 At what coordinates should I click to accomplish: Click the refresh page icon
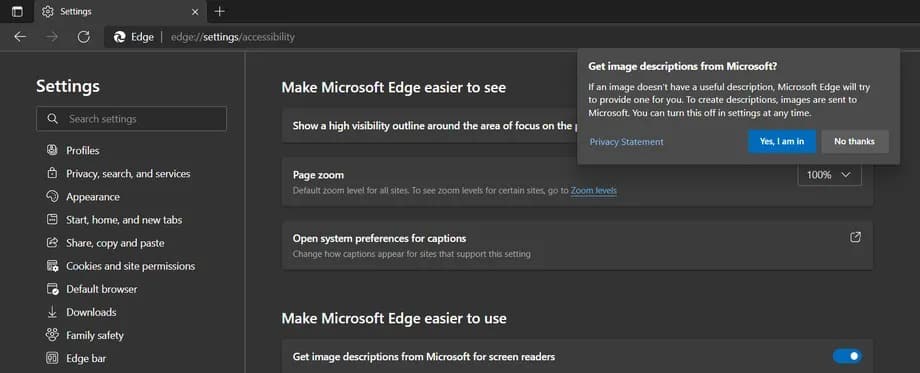(x=84, y=37)
